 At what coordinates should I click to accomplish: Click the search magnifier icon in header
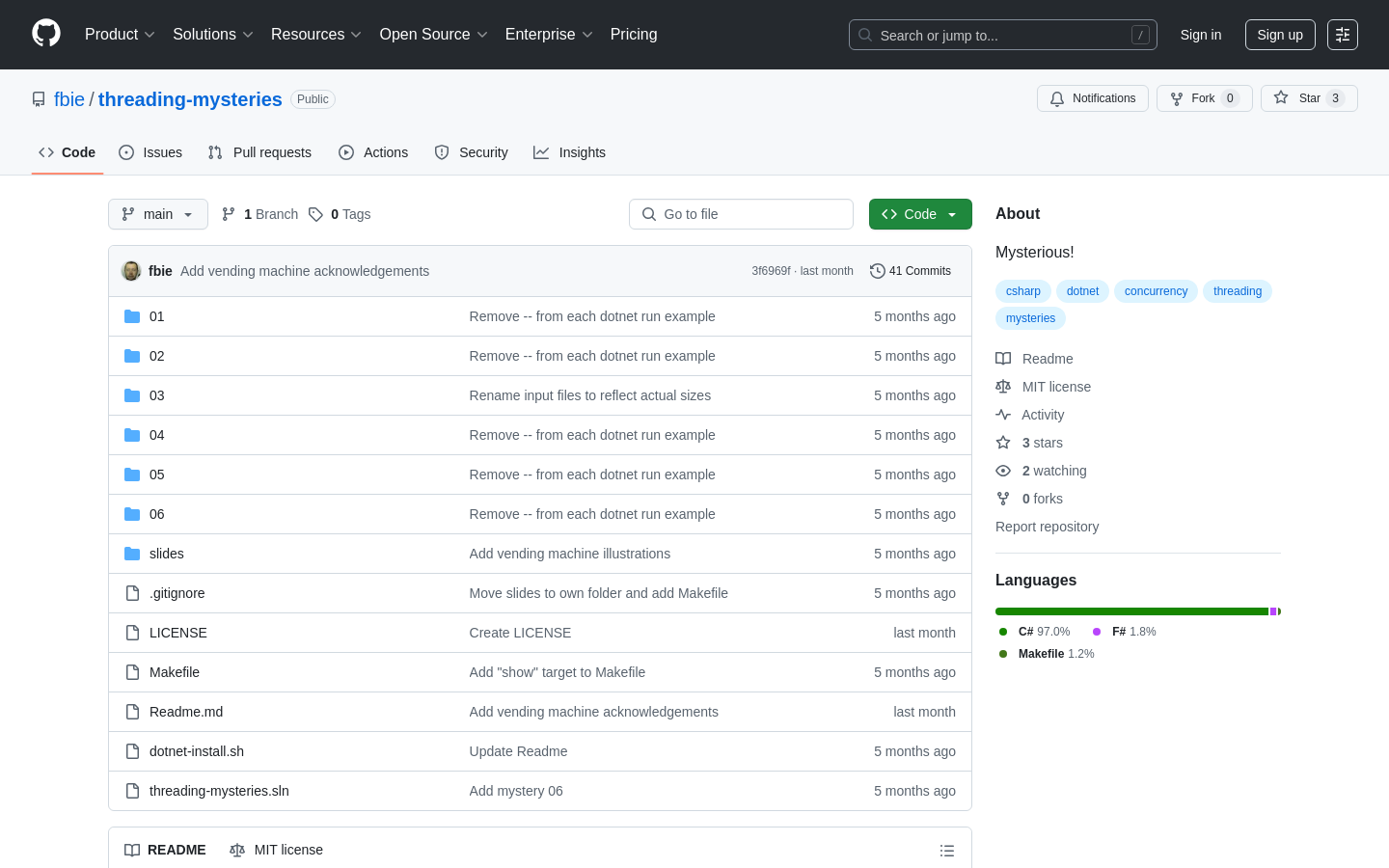click(x=865, y=35)
